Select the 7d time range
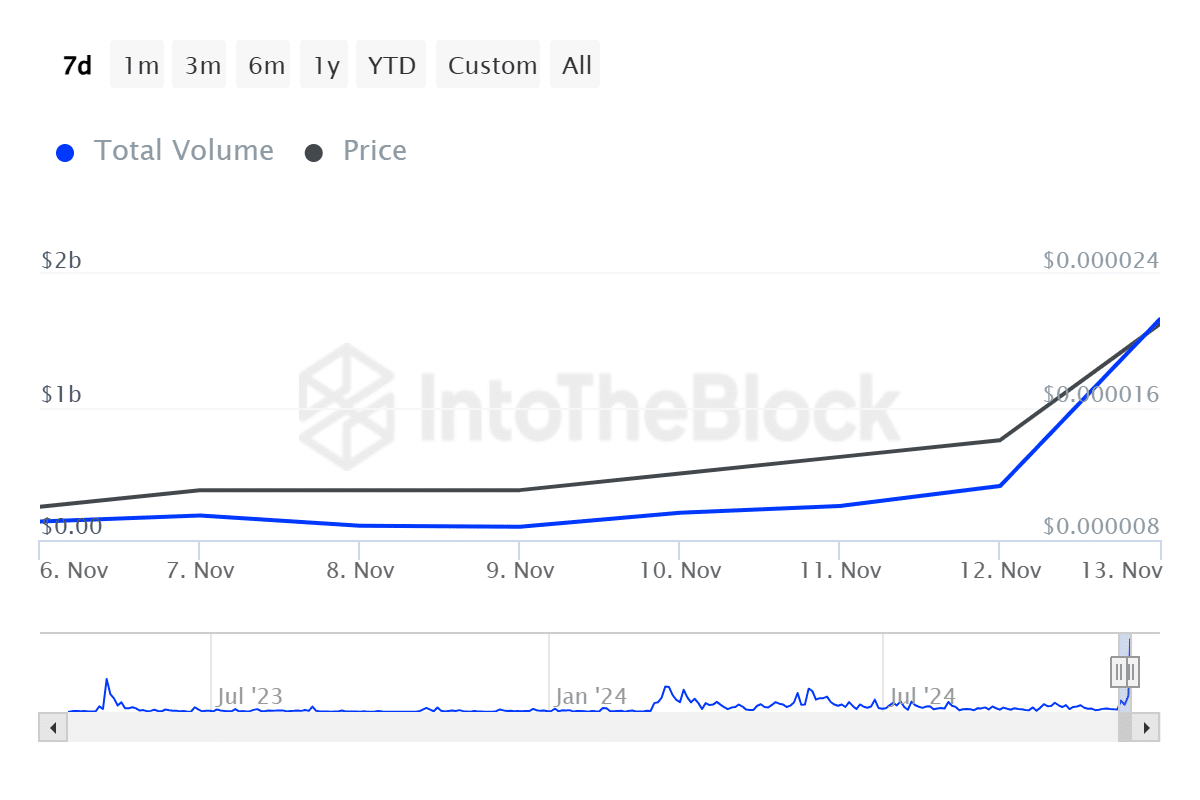This screenshot has width=1200, height=800. pyautogui.click(x=76, y=64)
